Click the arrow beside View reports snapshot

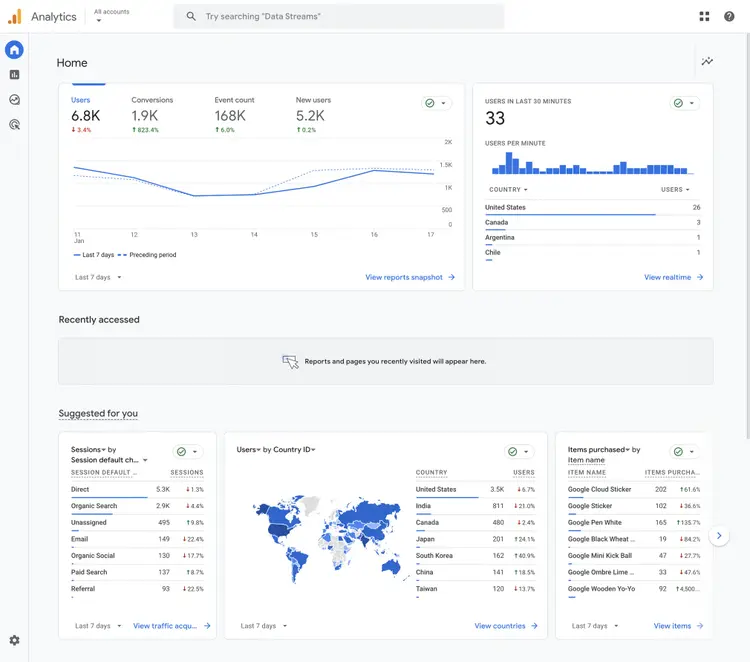click(x=452, y=277)
